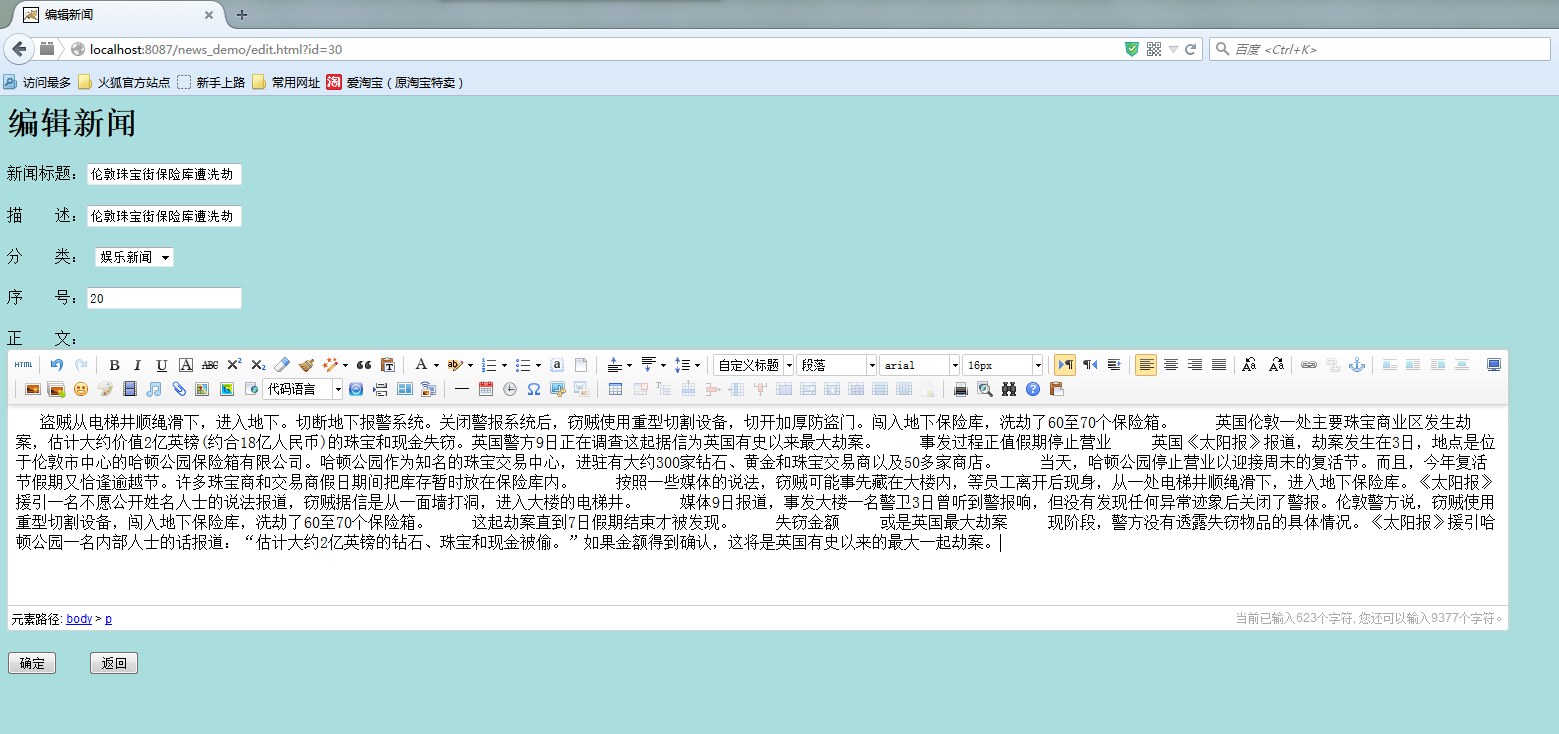Toggle fullscreen editor monitor icon
Screen dimensions: 1559x734
click(1494, 365)
